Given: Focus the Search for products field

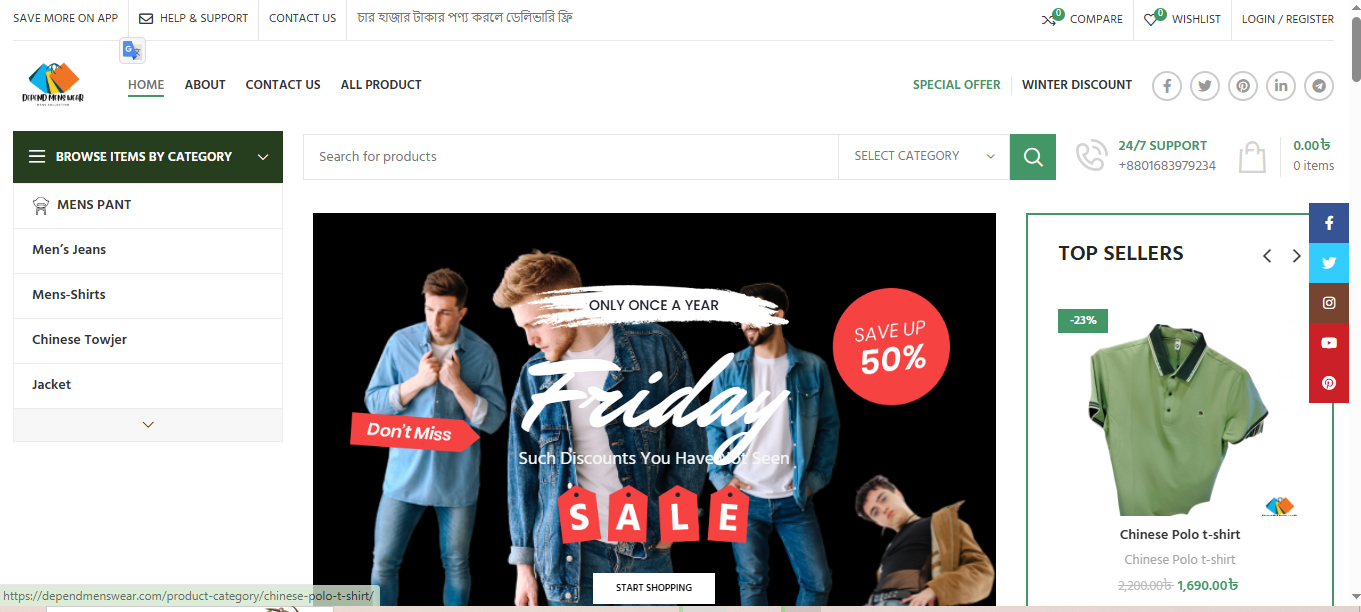Looking at the screenshot, I should click(571, 157).
